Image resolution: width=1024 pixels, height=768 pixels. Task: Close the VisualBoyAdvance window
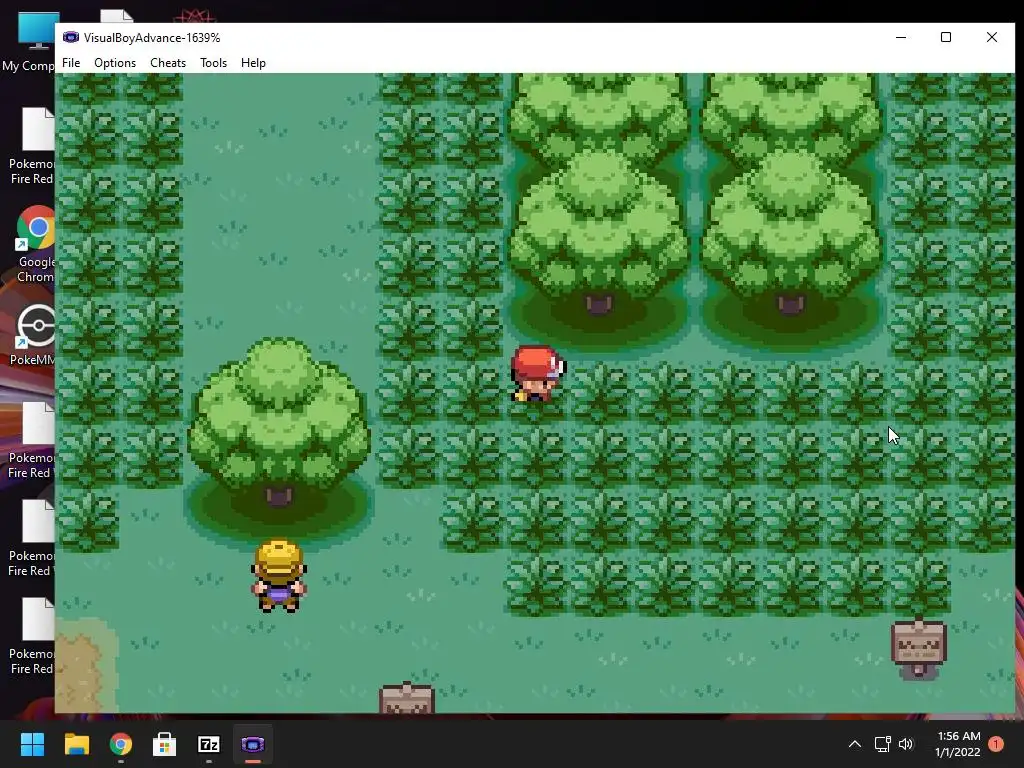[991, 37]
